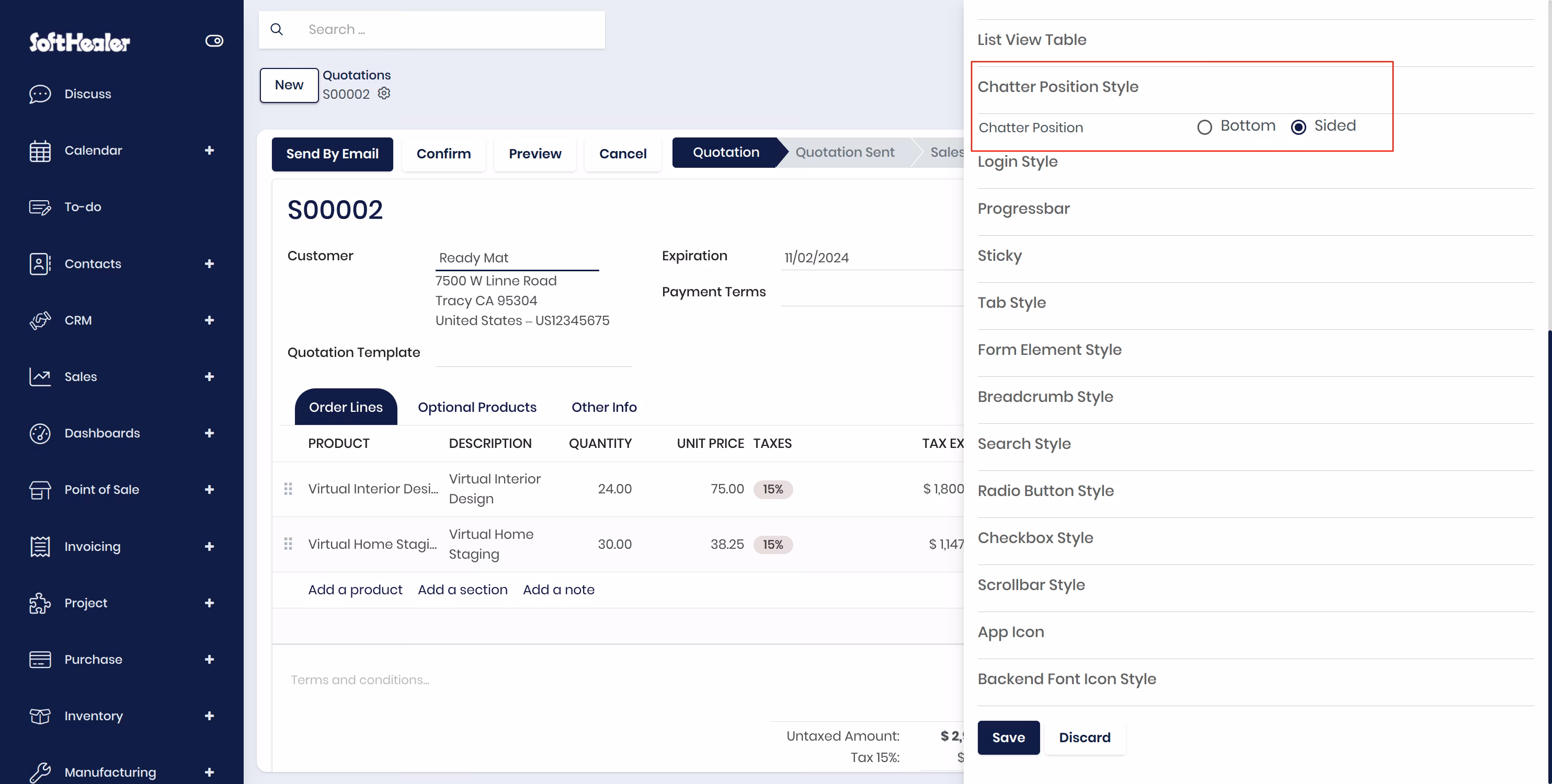
Task: Click the search magnifier icon
Action: (x=277, y=29)
